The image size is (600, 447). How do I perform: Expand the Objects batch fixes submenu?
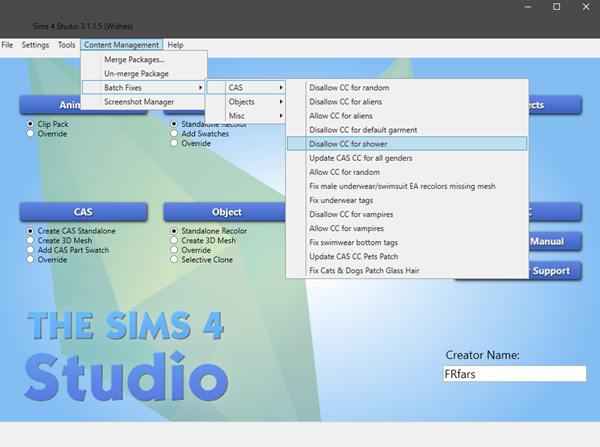click(x=246, y=102)
